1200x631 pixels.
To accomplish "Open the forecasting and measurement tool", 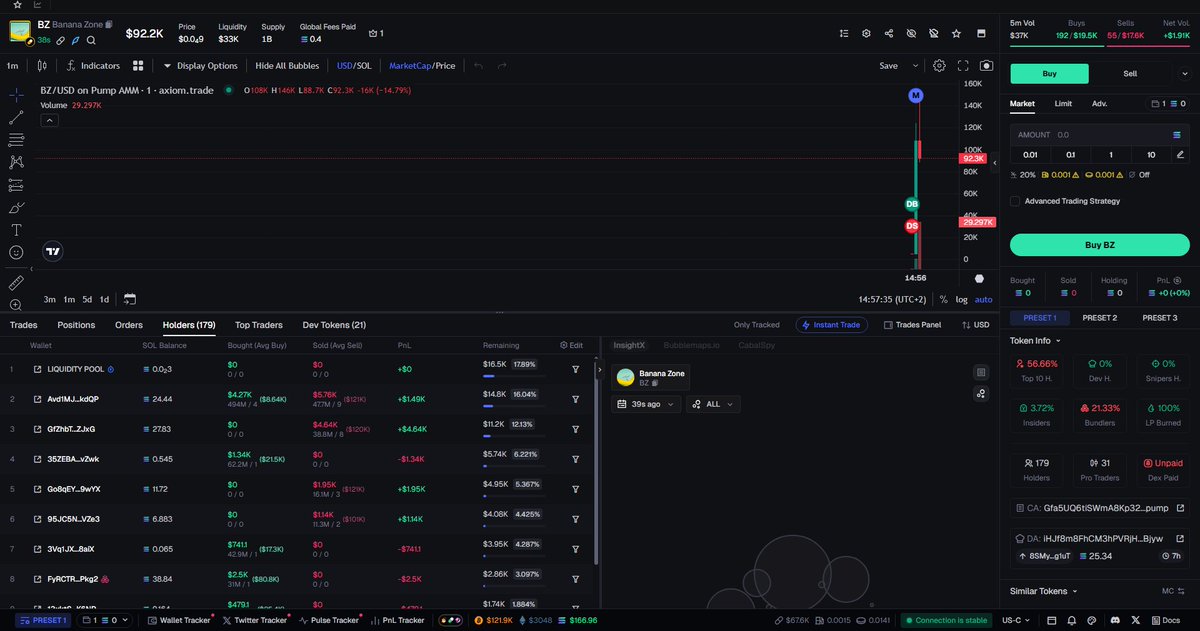I will tap(16, 185).
